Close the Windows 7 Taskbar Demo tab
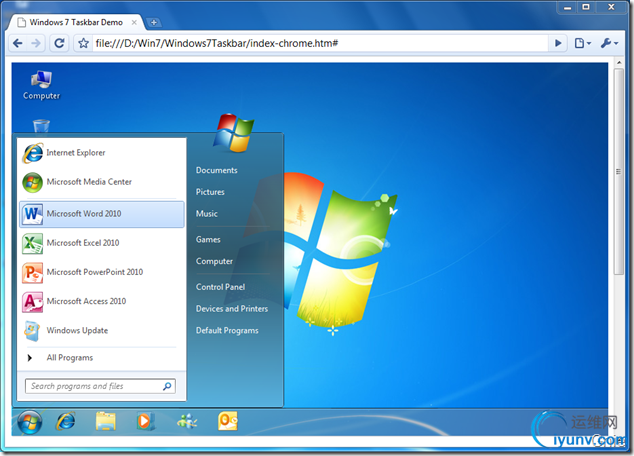The image size is (634, 456). [x=134, y=23]
